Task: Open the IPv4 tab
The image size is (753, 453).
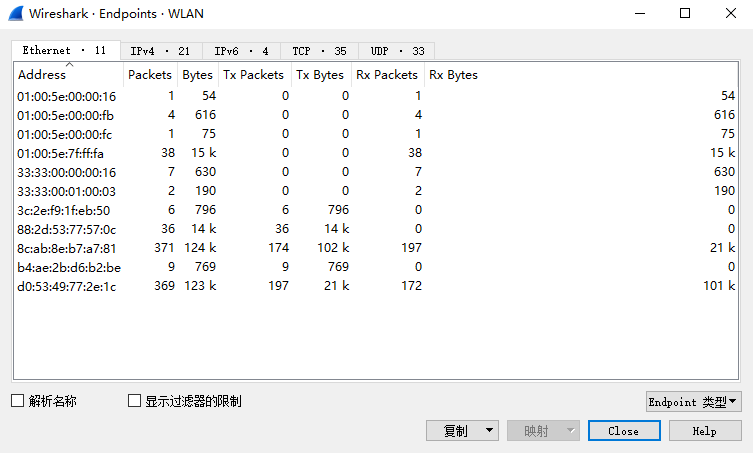Action: [161, 51]
